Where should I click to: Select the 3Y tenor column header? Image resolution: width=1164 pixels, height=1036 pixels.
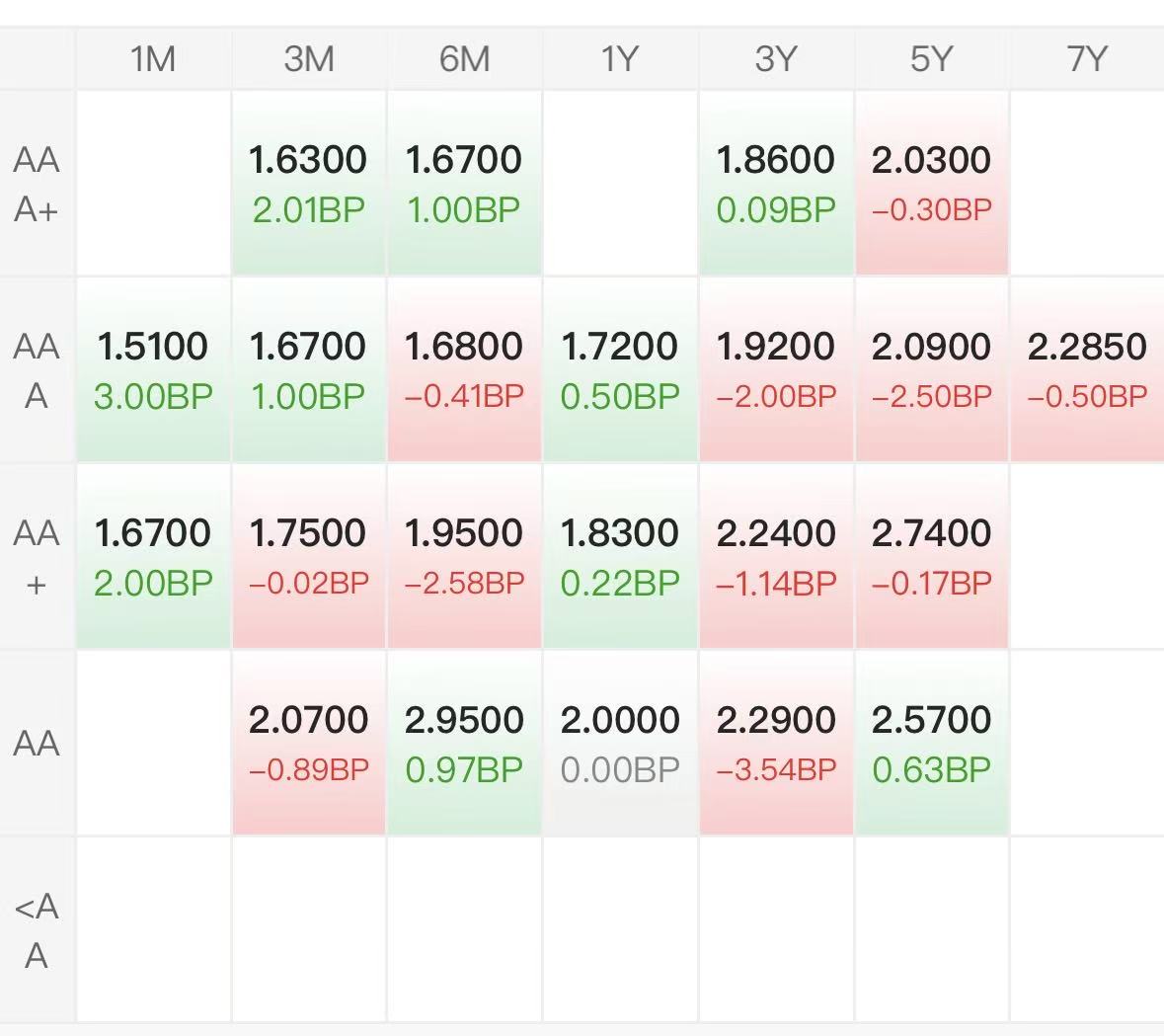[775, 59]
